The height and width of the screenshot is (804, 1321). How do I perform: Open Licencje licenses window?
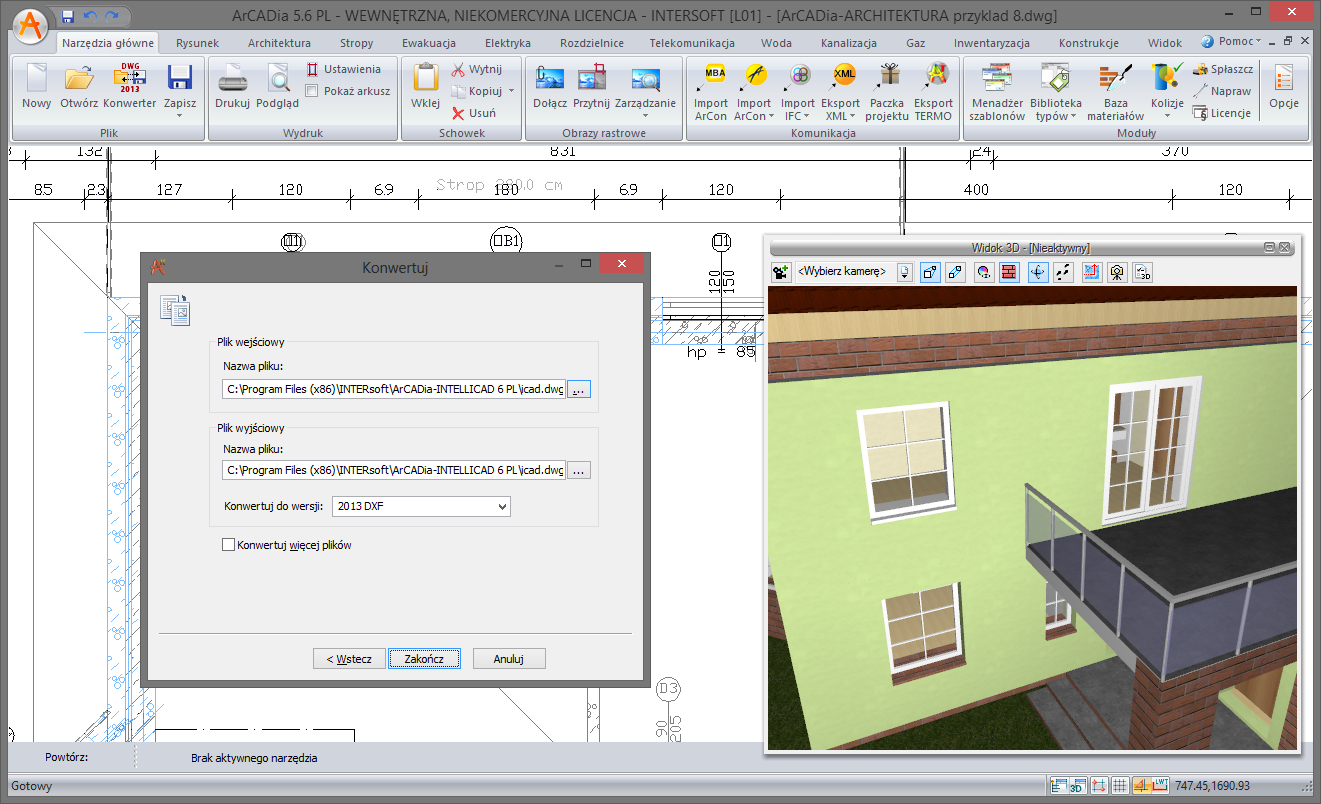point(1222,113)
